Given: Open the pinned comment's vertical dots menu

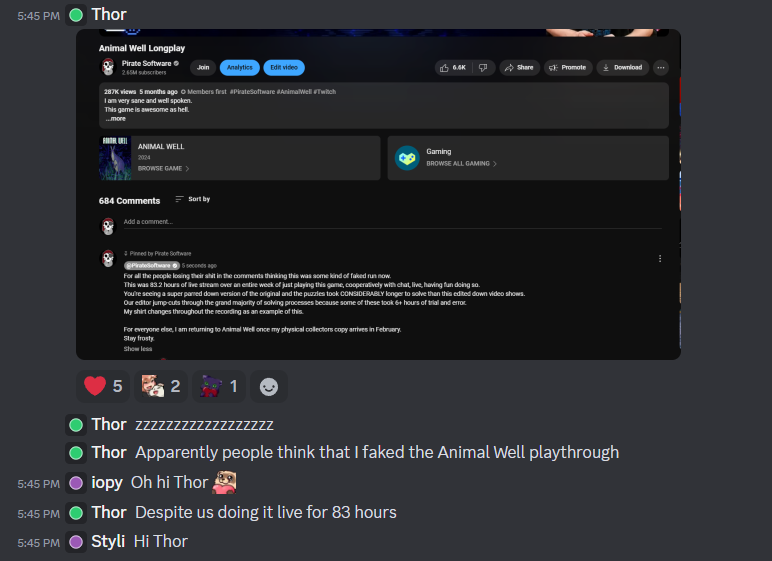Looking at the screenshot, I should (660, 259).
